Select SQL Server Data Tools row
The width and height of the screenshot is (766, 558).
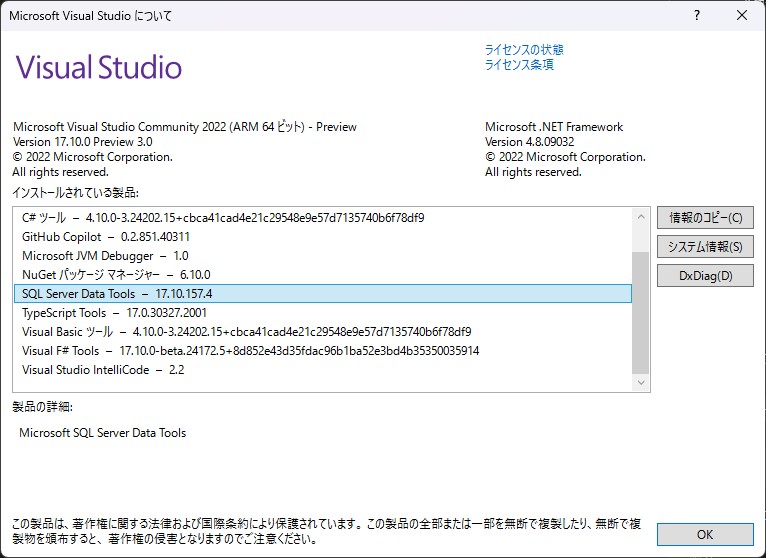(x=322, y=294)
